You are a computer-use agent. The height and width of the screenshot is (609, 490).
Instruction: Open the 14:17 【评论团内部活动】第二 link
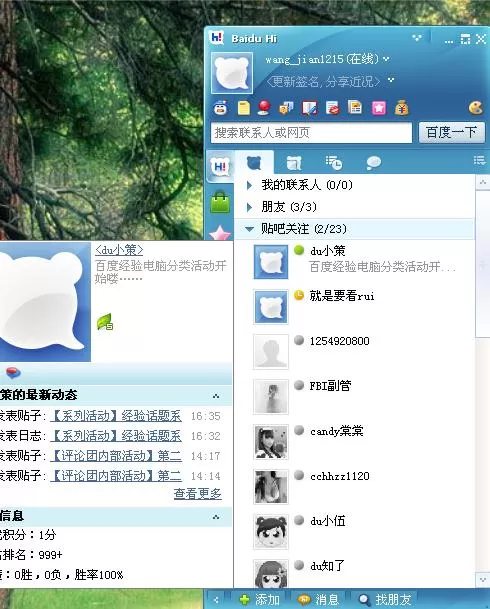(x=116, y=456)
